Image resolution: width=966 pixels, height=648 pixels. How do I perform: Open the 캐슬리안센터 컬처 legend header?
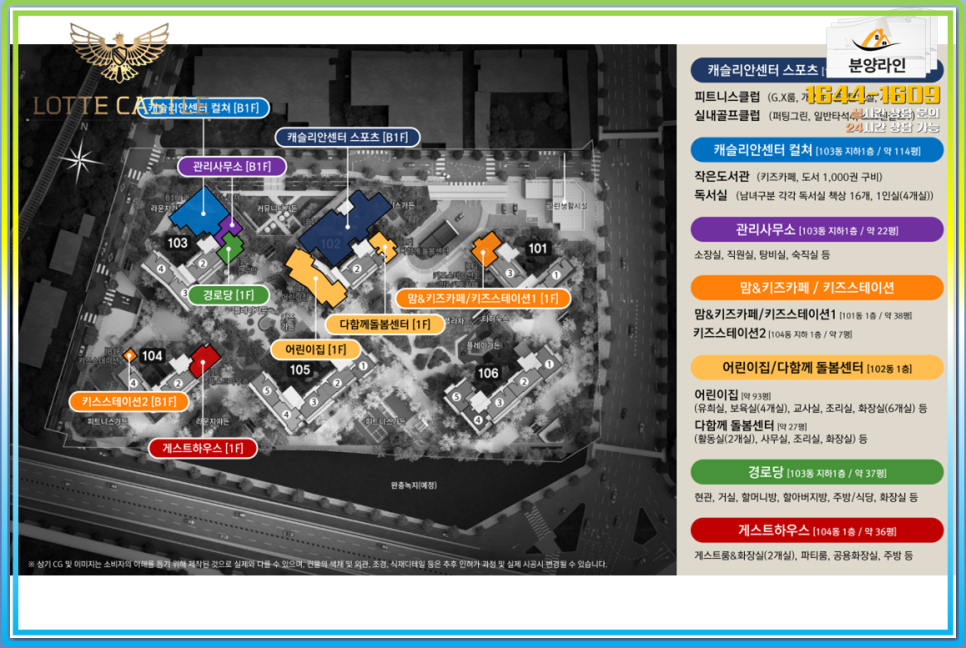817,150
